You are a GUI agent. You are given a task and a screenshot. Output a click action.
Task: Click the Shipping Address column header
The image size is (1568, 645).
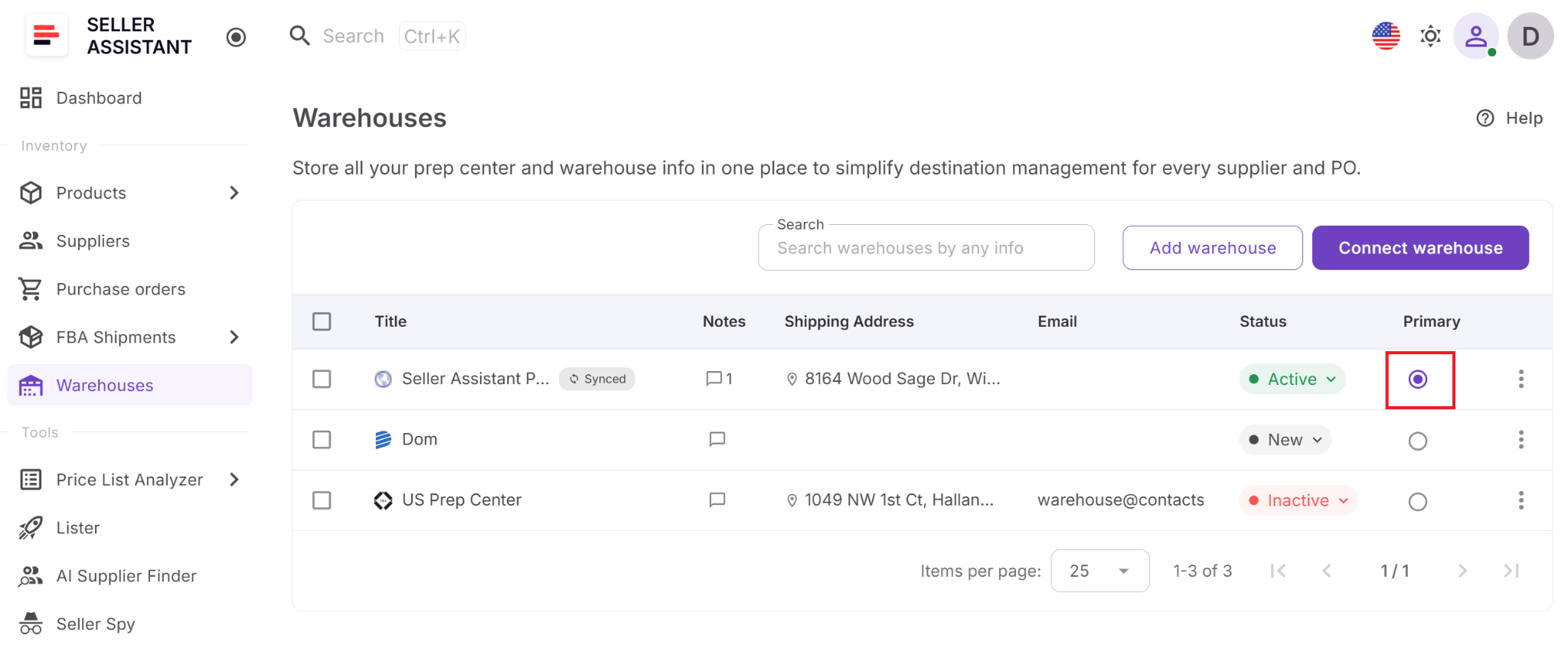(x=849, y=321)
